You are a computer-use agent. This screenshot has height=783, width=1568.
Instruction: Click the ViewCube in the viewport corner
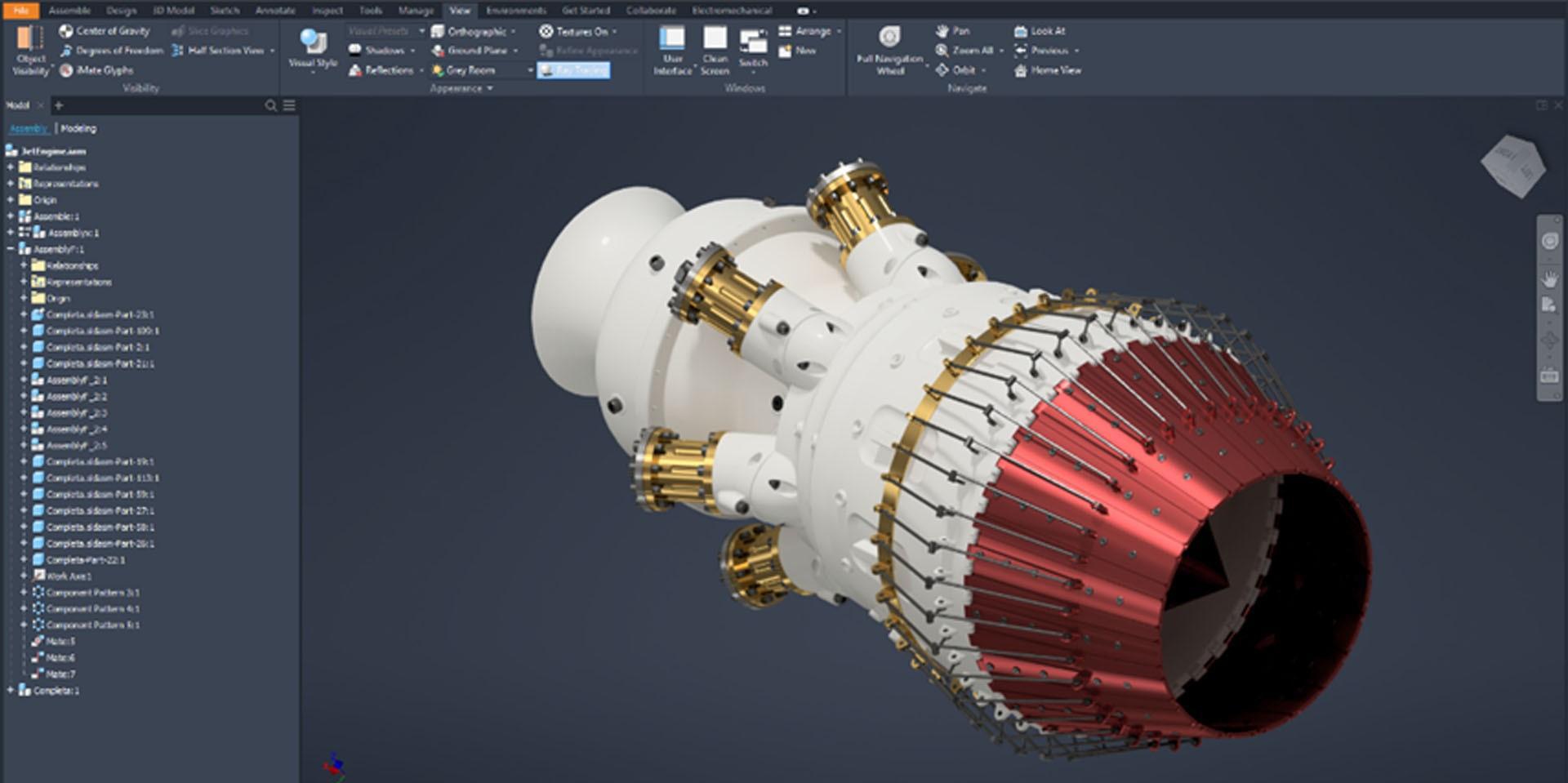point(1513,166)
